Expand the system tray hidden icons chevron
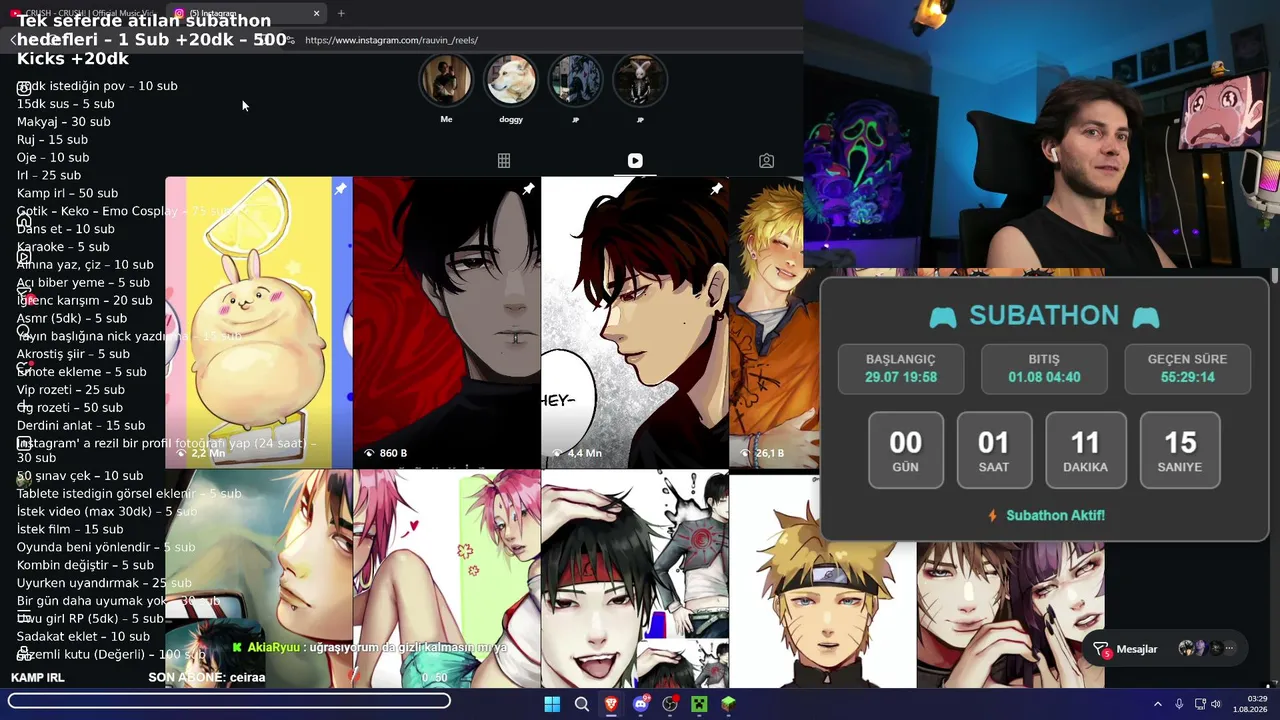Image resolution: width=1280 pixels, height=720 pixels. tap(1158, 704)
